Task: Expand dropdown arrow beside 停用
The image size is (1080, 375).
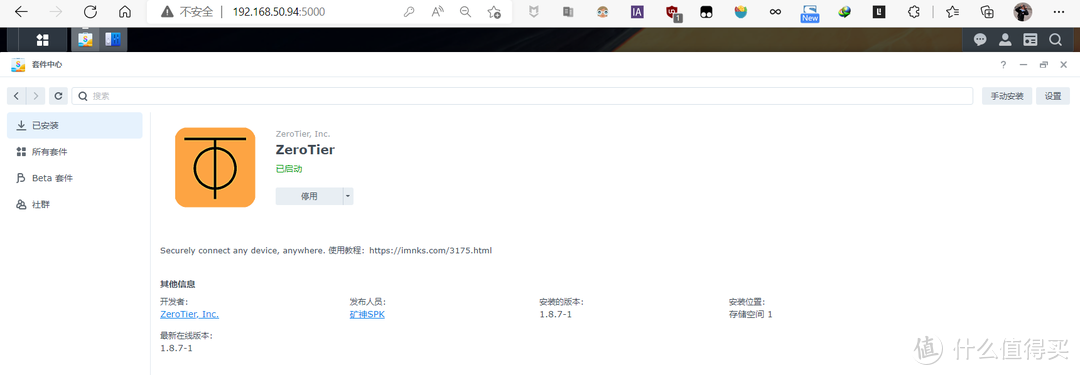Action: (348, 196)
